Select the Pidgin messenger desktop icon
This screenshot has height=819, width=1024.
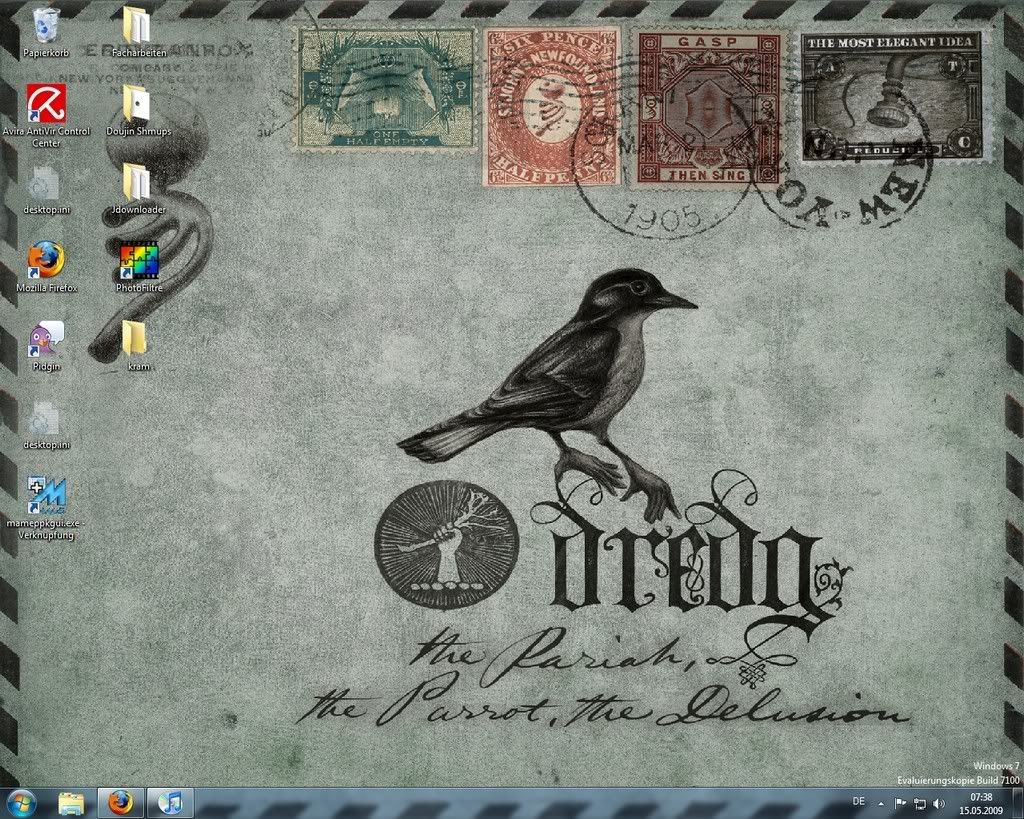46,339
